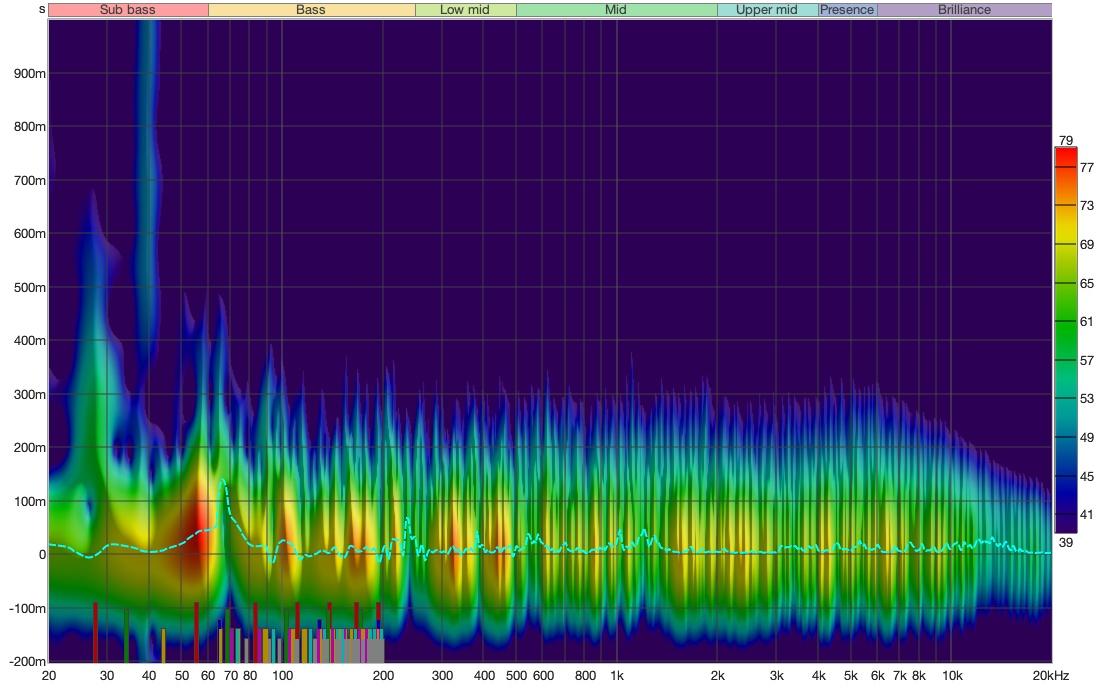This screenshot has height=689, width=1118.
Task: Click the 7k frequency axis label
Action: (900, 675)
